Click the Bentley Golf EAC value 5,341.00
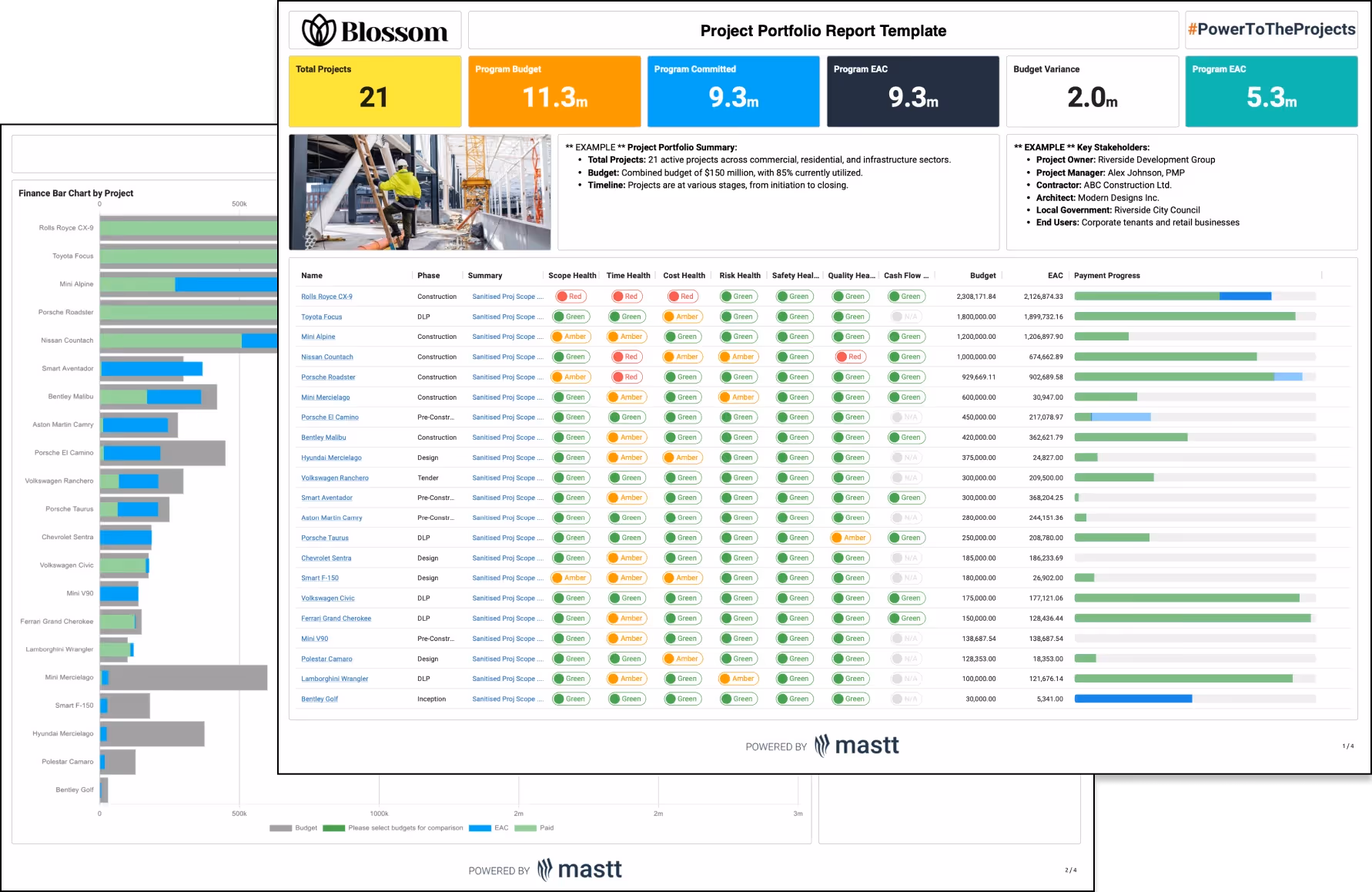 coord(1049,699)
